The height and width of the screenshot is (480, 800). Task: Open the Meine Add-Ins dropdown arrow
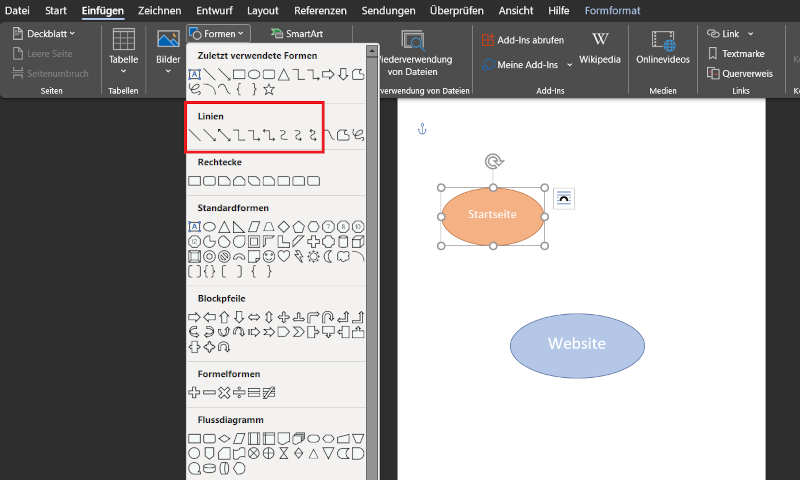[x=569, y=65]
